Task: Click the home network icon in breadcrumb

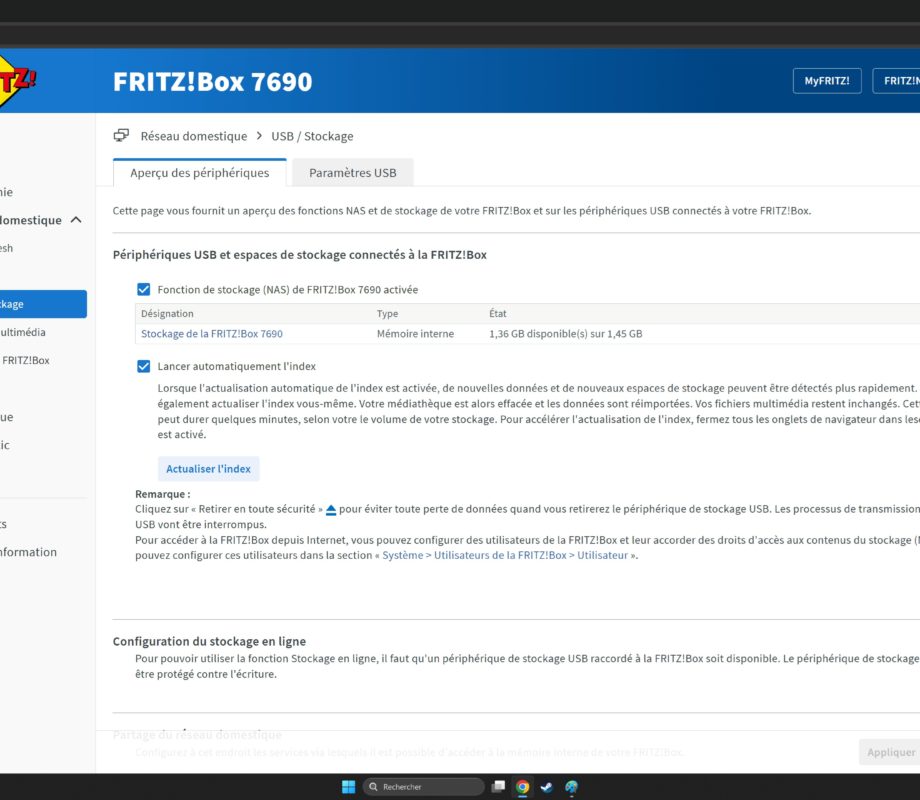Action: 121,136
